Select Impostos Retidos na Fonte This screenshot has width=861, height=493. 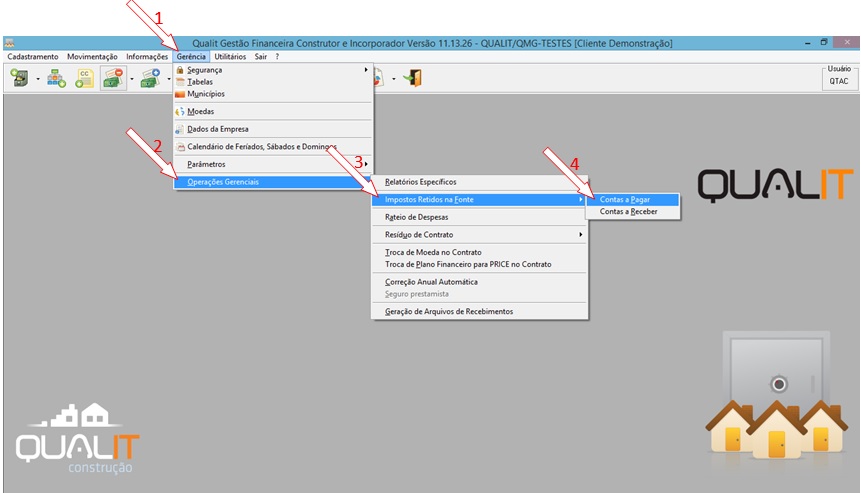tap(479, 199)
